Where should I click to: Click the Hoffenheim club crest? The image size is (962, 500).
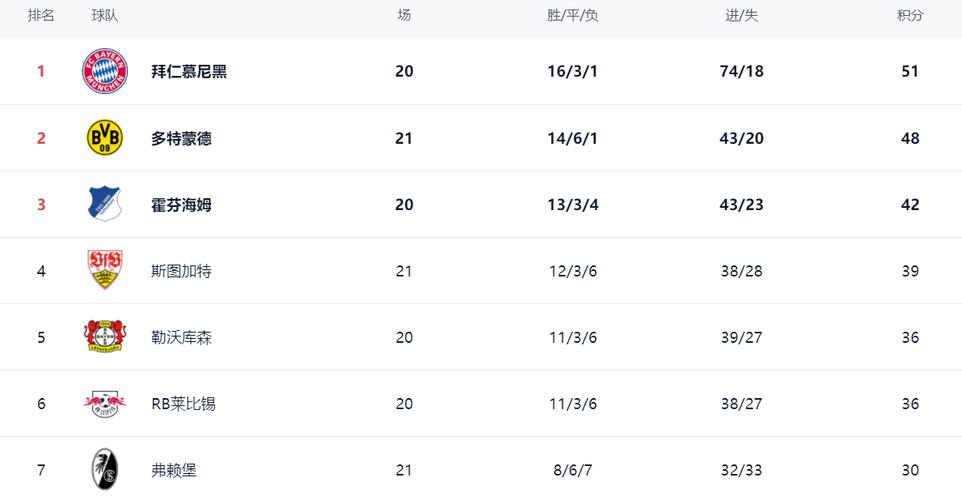(105, 204)
